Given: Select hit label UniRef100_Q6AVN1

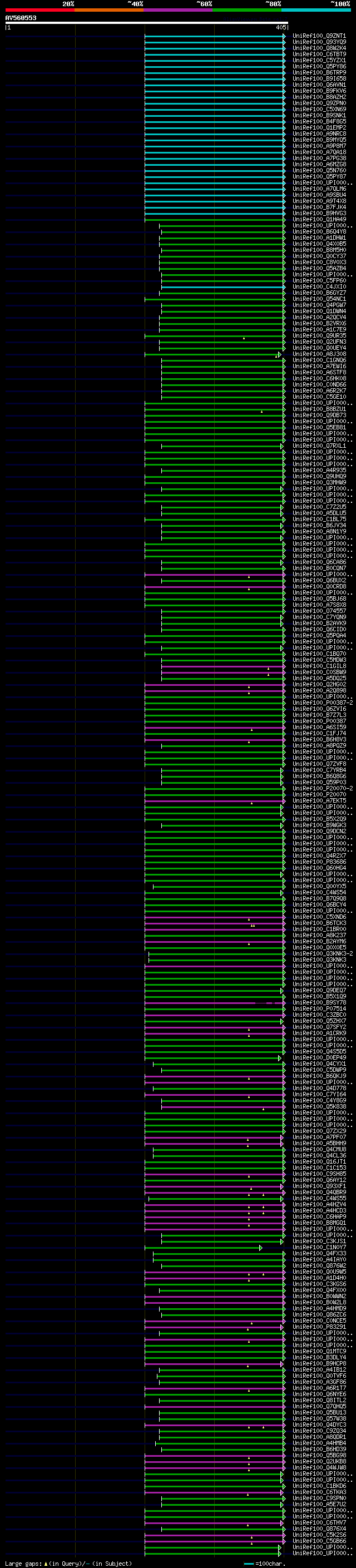Looking at the screenshot, I should tap(319, 85).
